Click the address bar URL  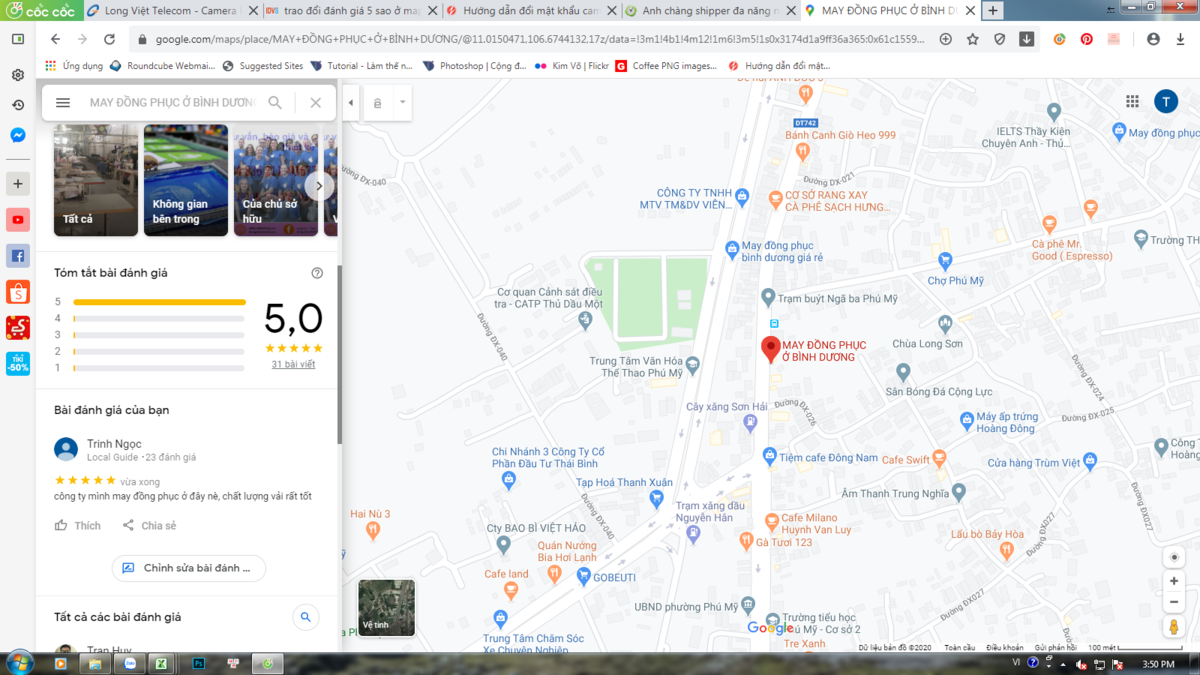[540, 39]
